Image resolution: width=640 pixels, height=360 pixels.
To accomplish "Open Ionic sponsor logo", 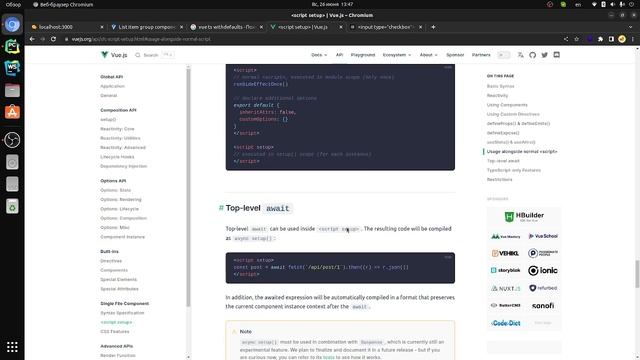I will click(x=542, y=270).
